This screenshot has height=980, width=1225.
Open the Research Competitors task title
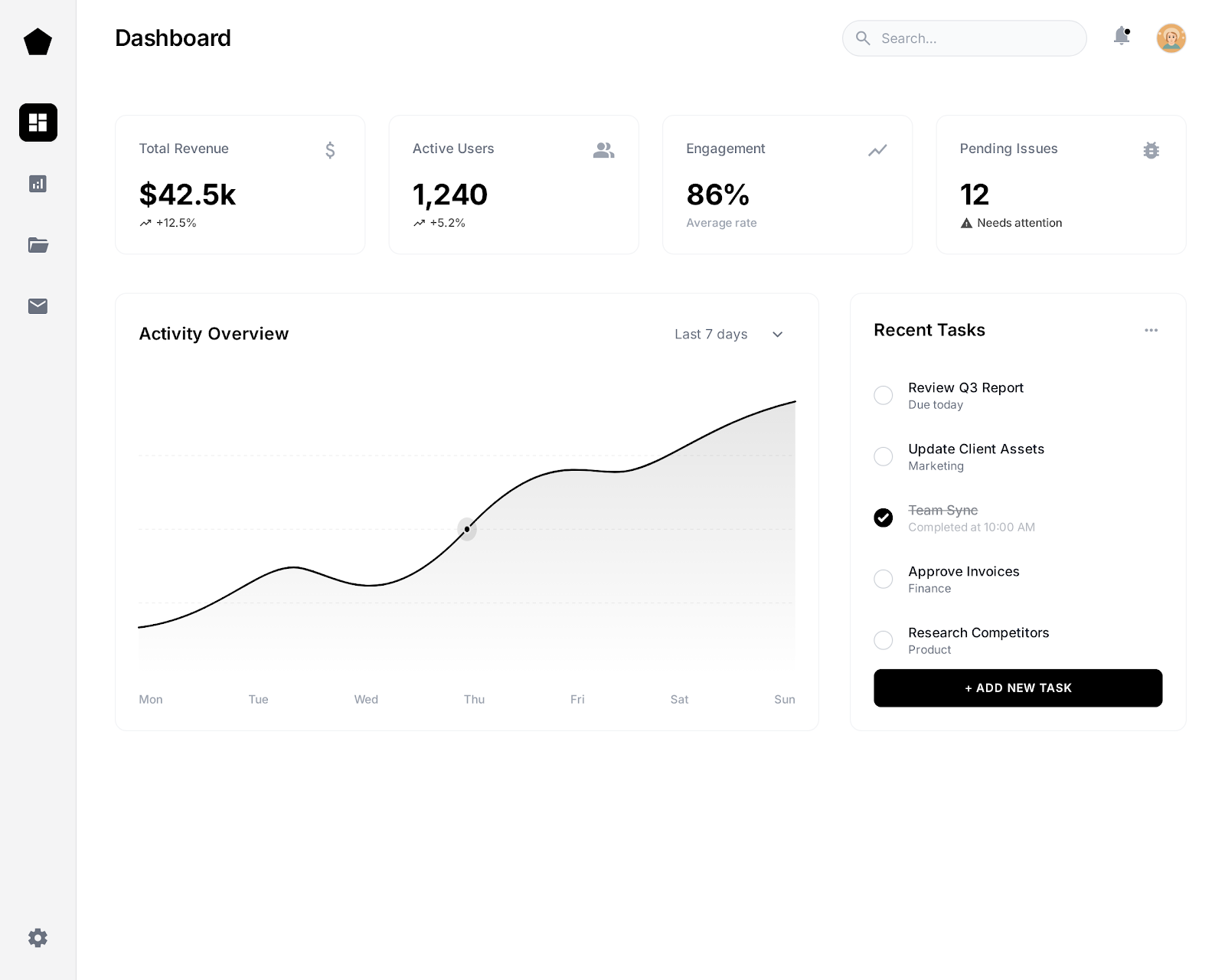coord(978,632)
